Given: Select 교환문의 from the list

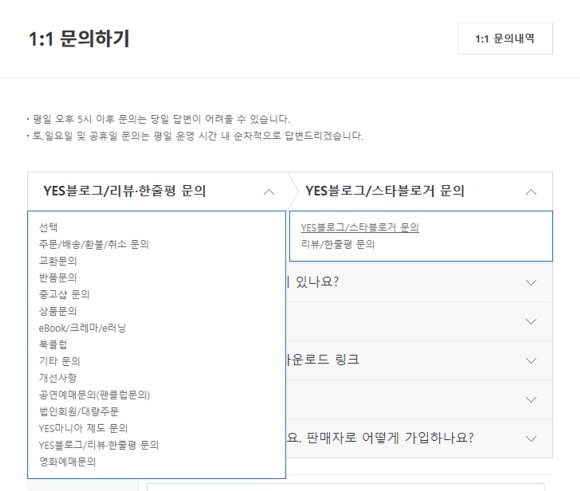Looking at the screenshot, I should point(58,261).
